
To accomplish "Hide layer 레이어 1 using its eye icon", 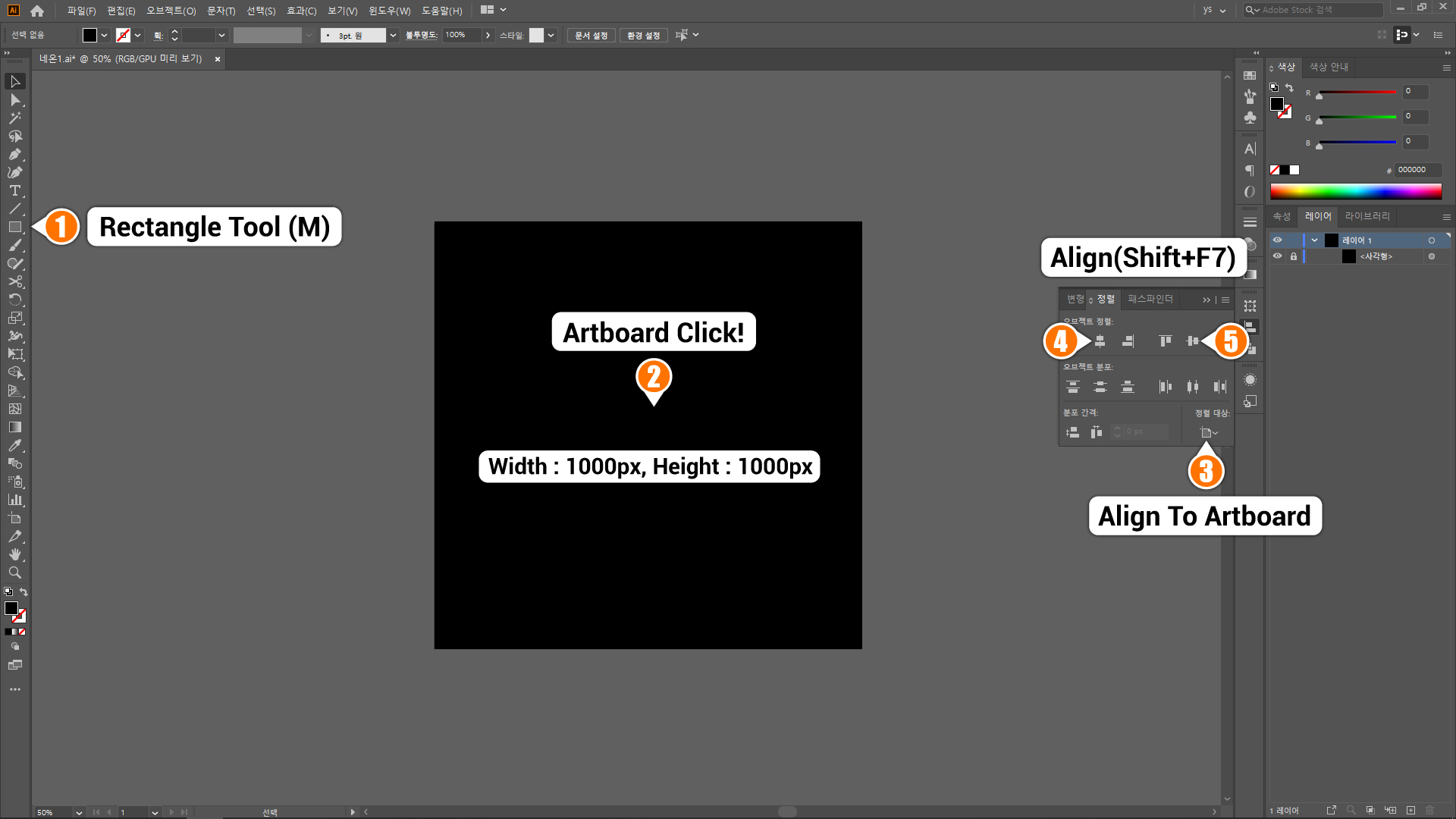I will (1277, 240).
